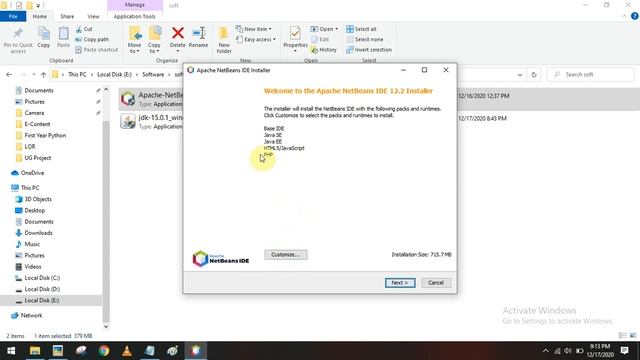Viewport: 640px width, 360px height.
Task: Create a New folder from ribbon
Action: [x=224, y=40]
